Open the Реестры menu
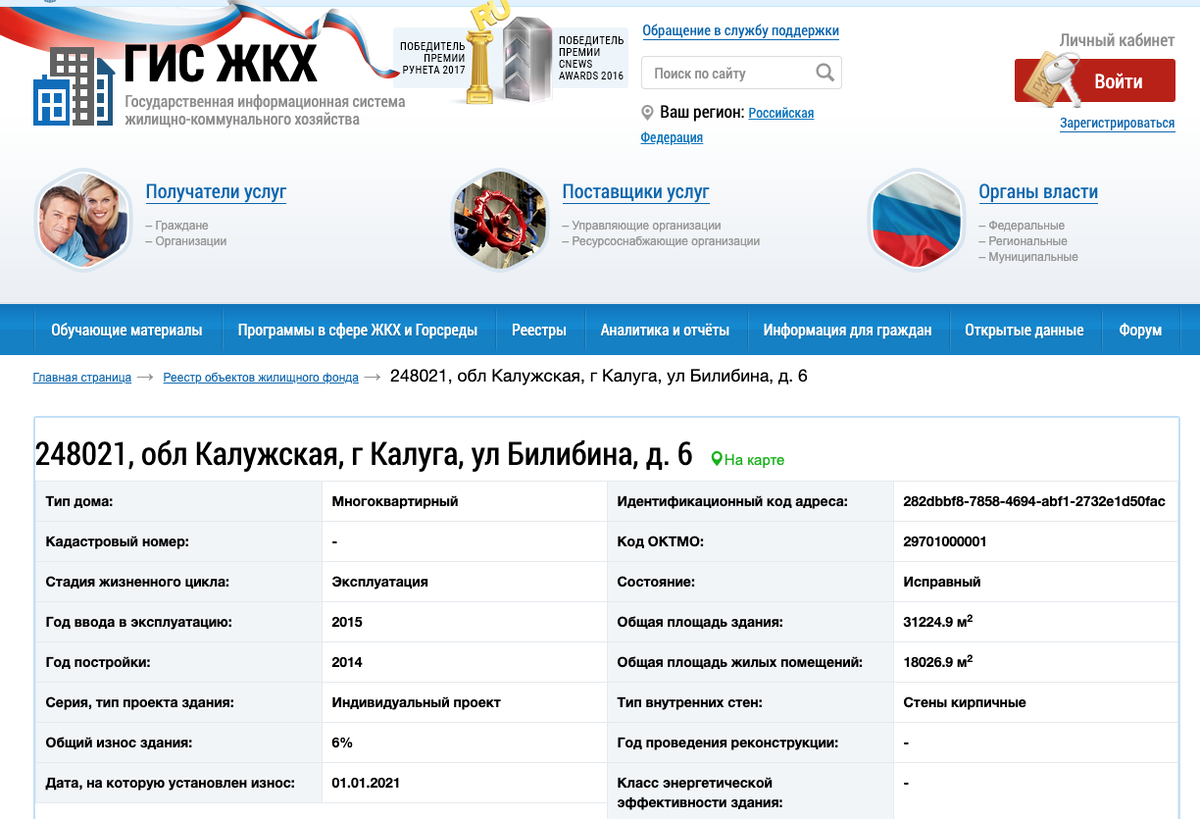 point(539,329)
